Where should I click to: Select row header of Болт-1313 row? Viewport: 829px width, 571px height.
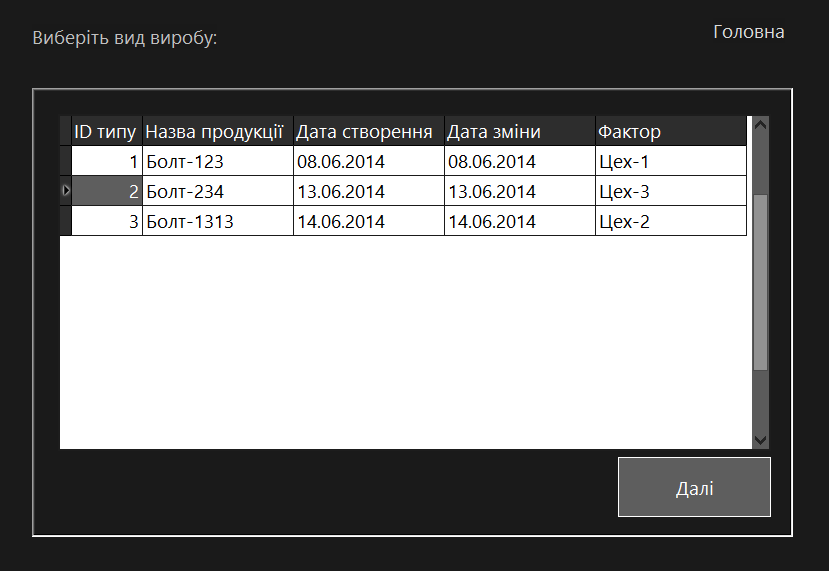click(x=66, y=220)
